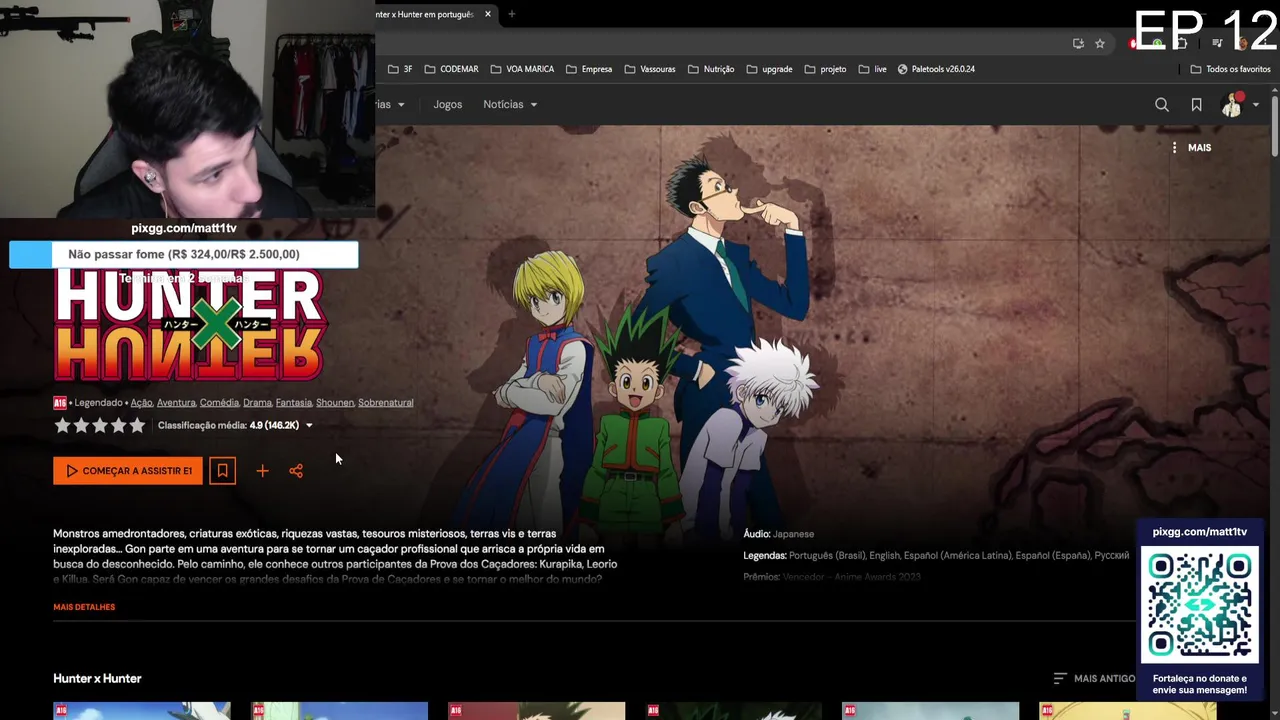This screenshot has width=1280, height=720.
Task: Expand MAIS DETALHES description section
Action: click(84, 607)
